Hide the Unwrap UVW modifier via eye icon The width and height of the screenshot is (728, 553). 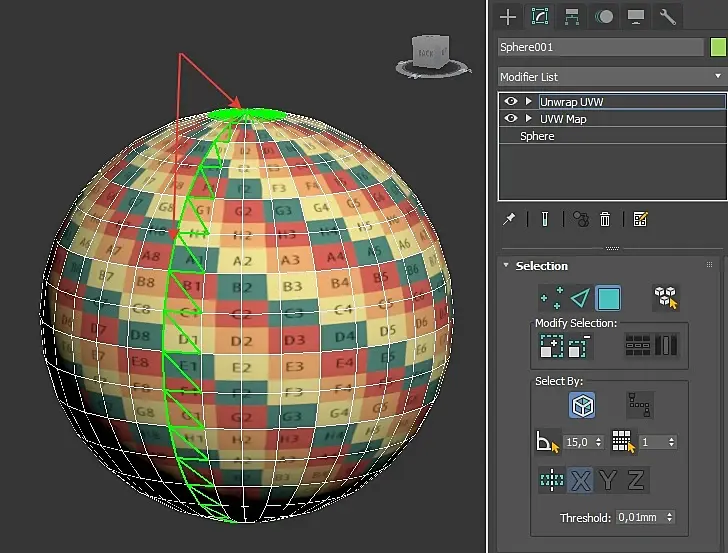(x=511, y=102)
